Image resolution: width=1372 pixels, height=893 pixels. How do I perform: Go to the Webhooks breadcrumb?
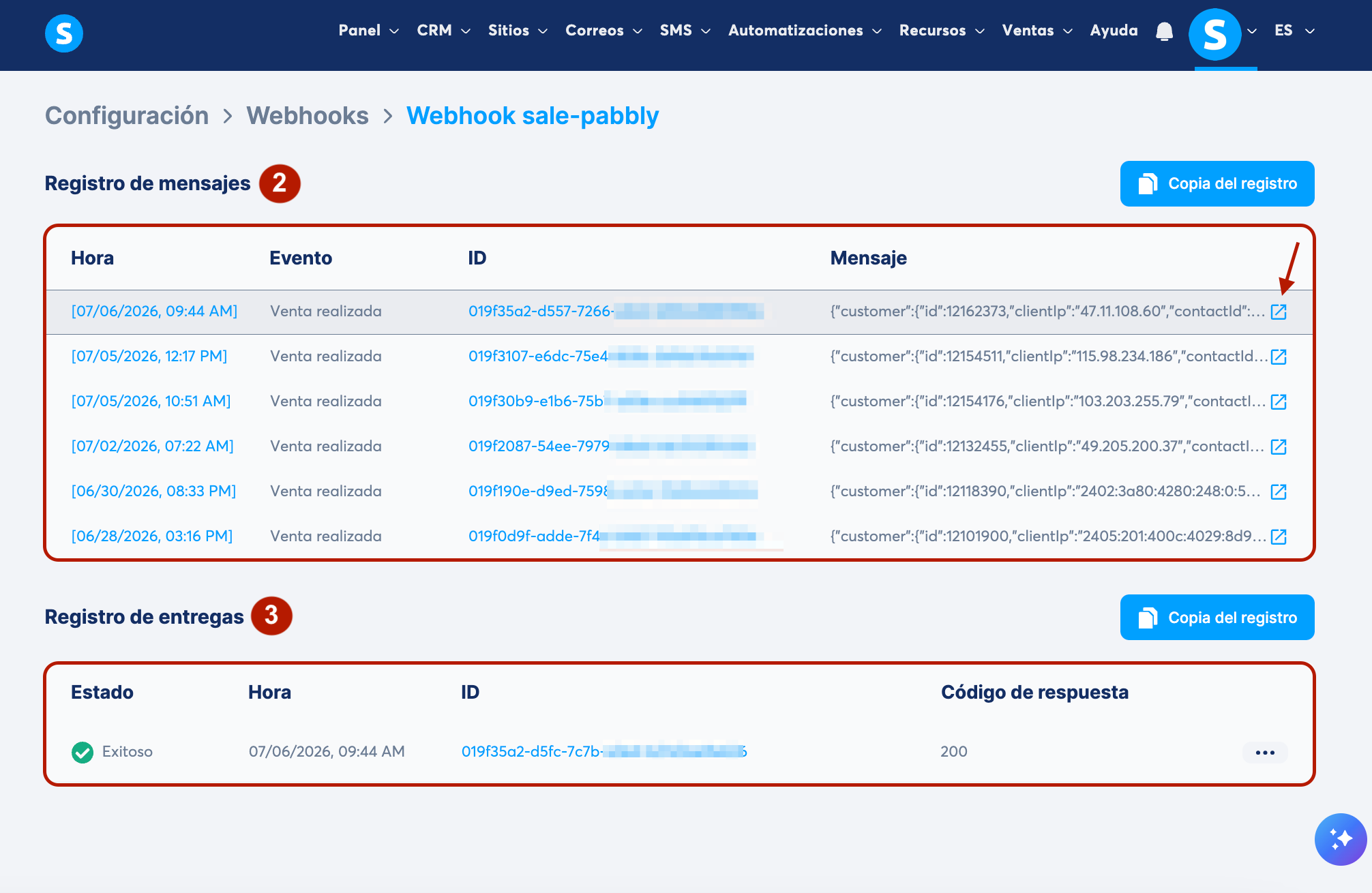[308, 116]
